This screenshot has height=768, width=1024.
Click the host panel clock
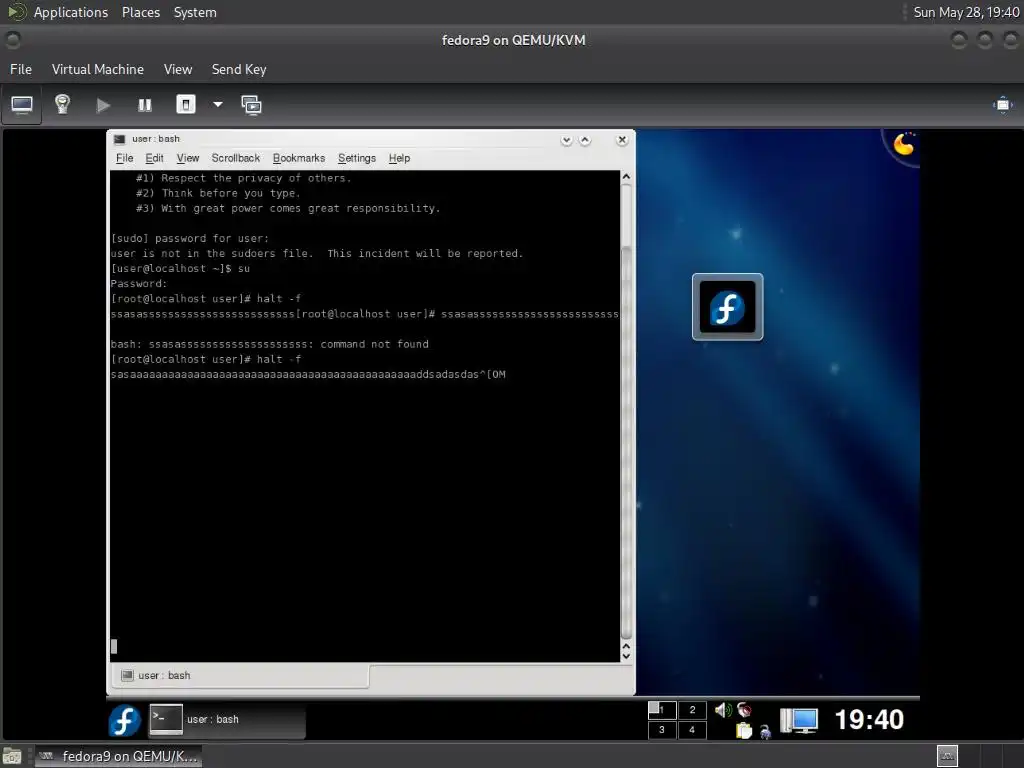[x=966, y=12]
